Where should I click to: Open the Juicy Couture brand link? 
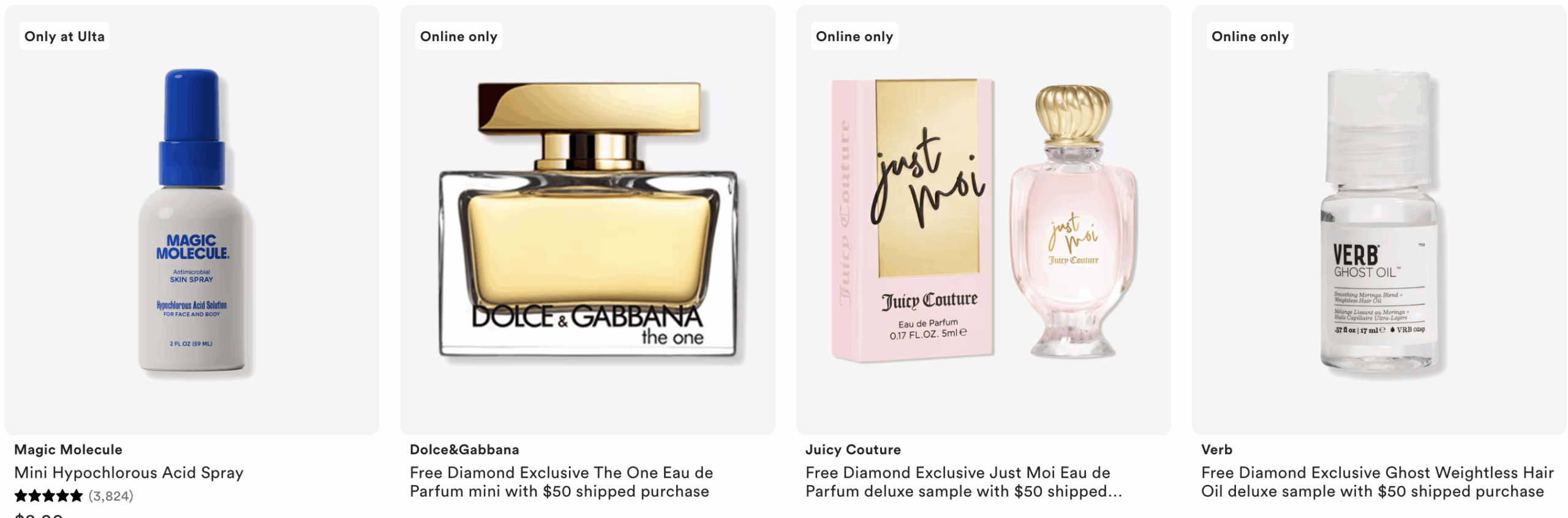point(853,449)
